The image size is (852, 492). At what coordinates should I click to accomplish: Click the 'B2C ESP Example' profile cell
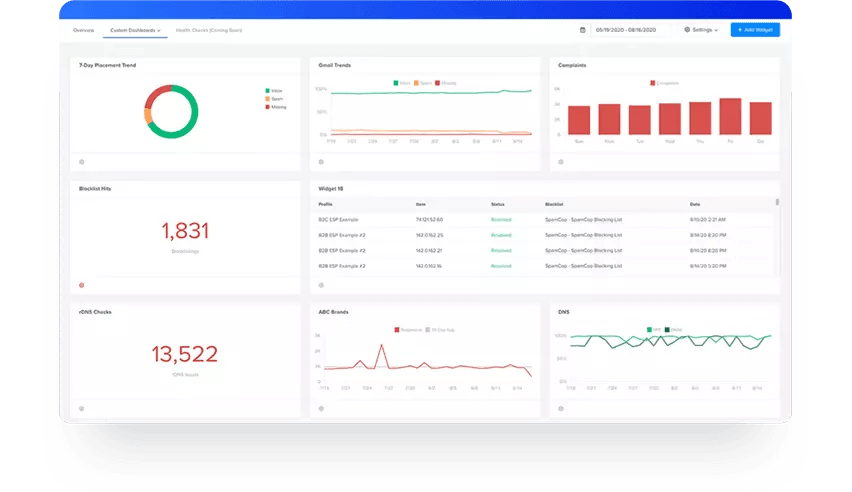338,220
